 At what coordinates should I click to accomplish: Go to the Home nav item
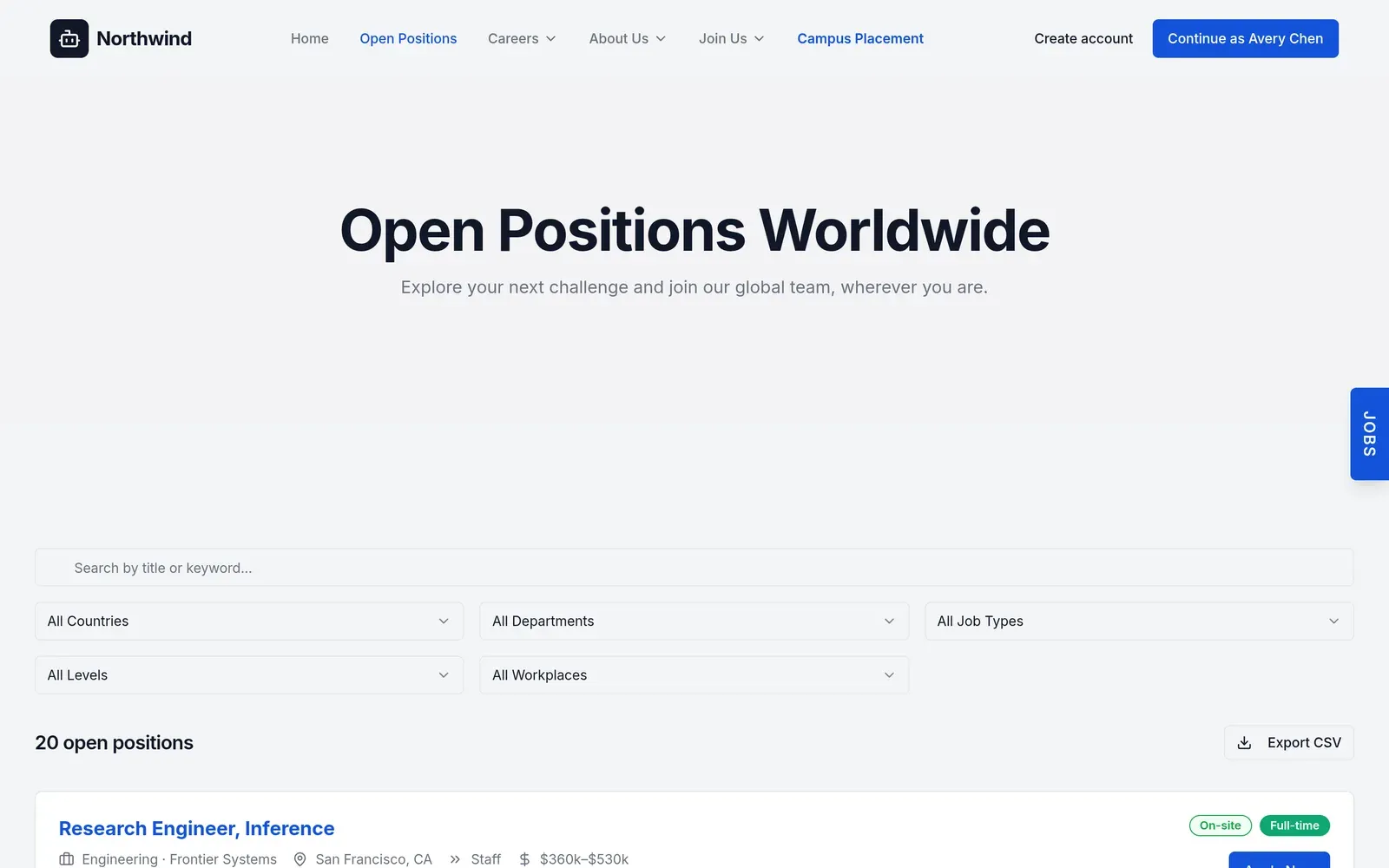pyautogui.click(x=310, y=38)
